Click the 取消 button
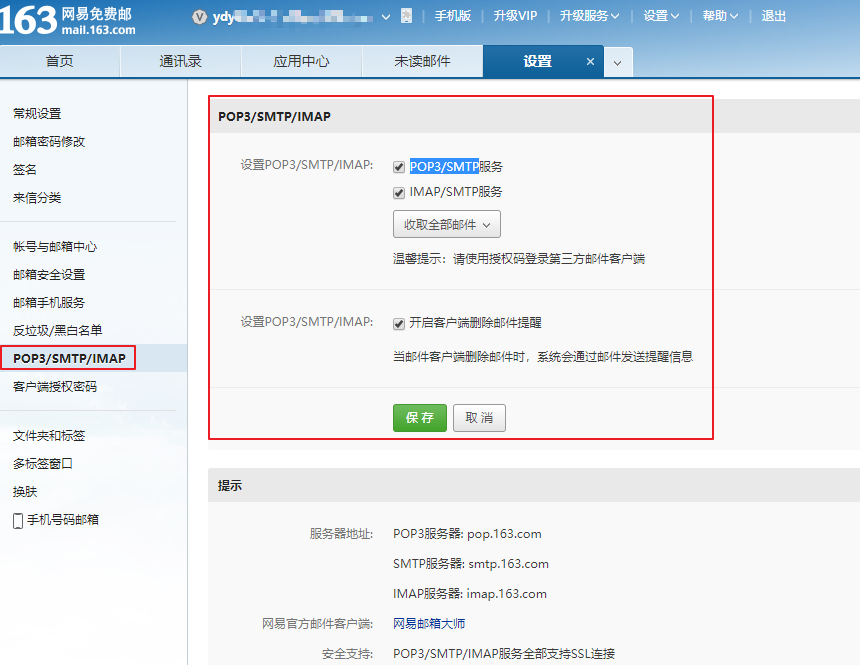Image resolution: width=860 pixels, height=665 pixels. click(x=479, y=418)
